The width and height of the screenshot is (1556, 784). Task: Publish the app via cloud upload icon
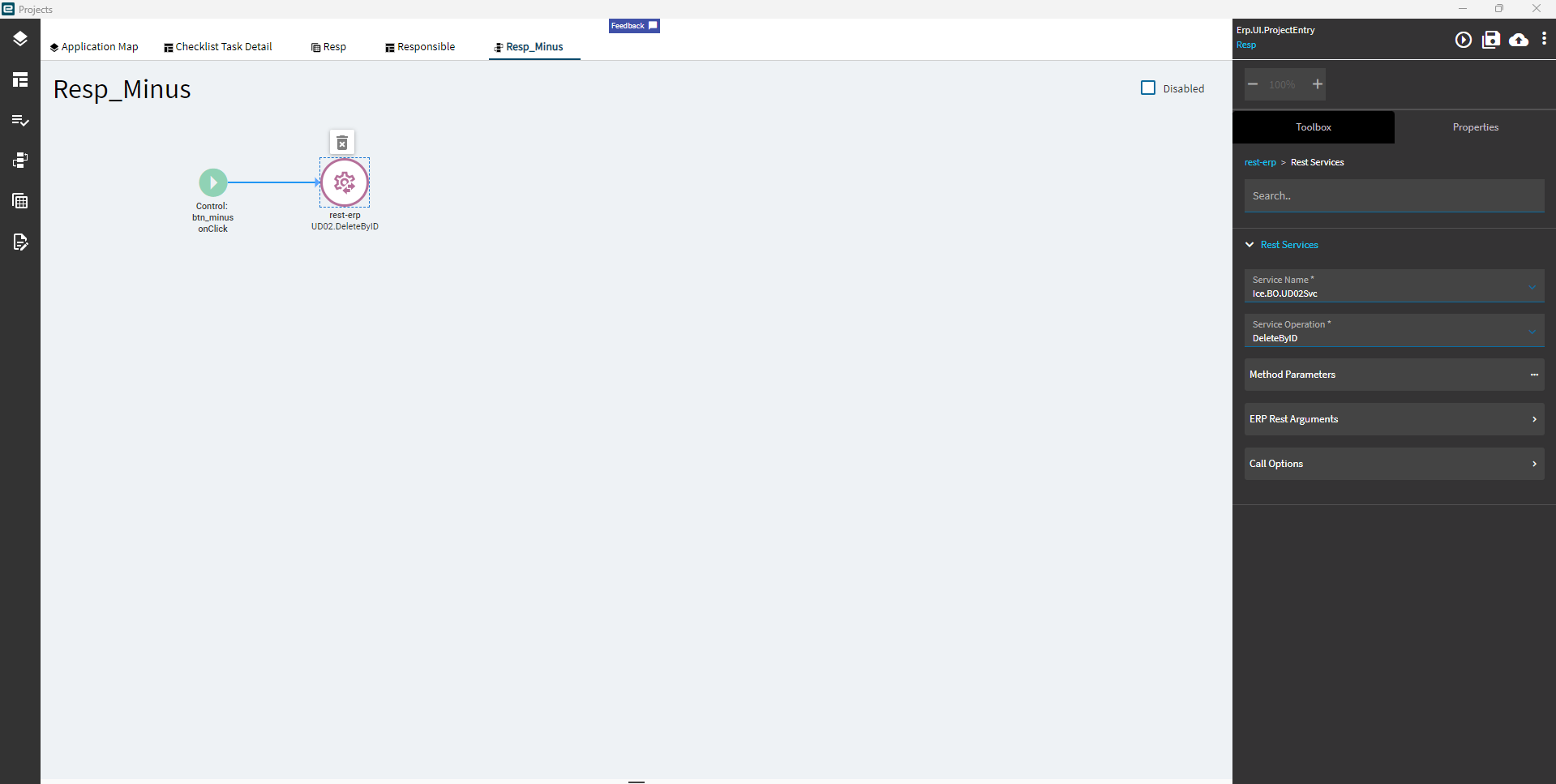tap(1518, 39)
